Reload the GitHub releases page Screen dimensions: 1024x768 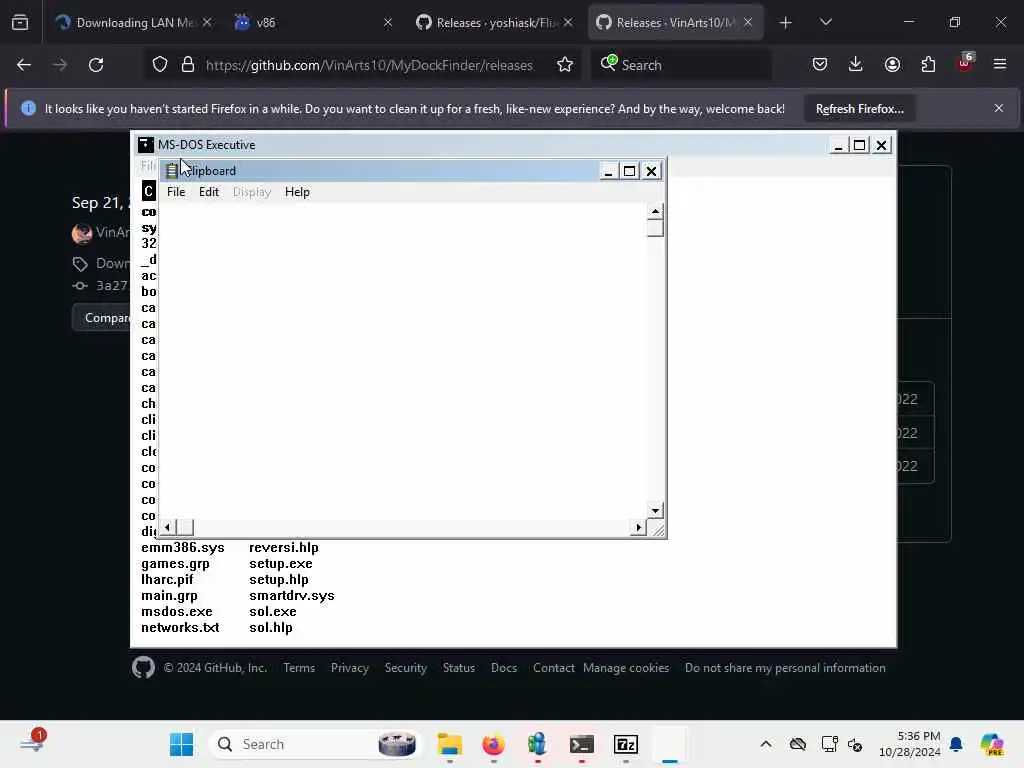96,65
